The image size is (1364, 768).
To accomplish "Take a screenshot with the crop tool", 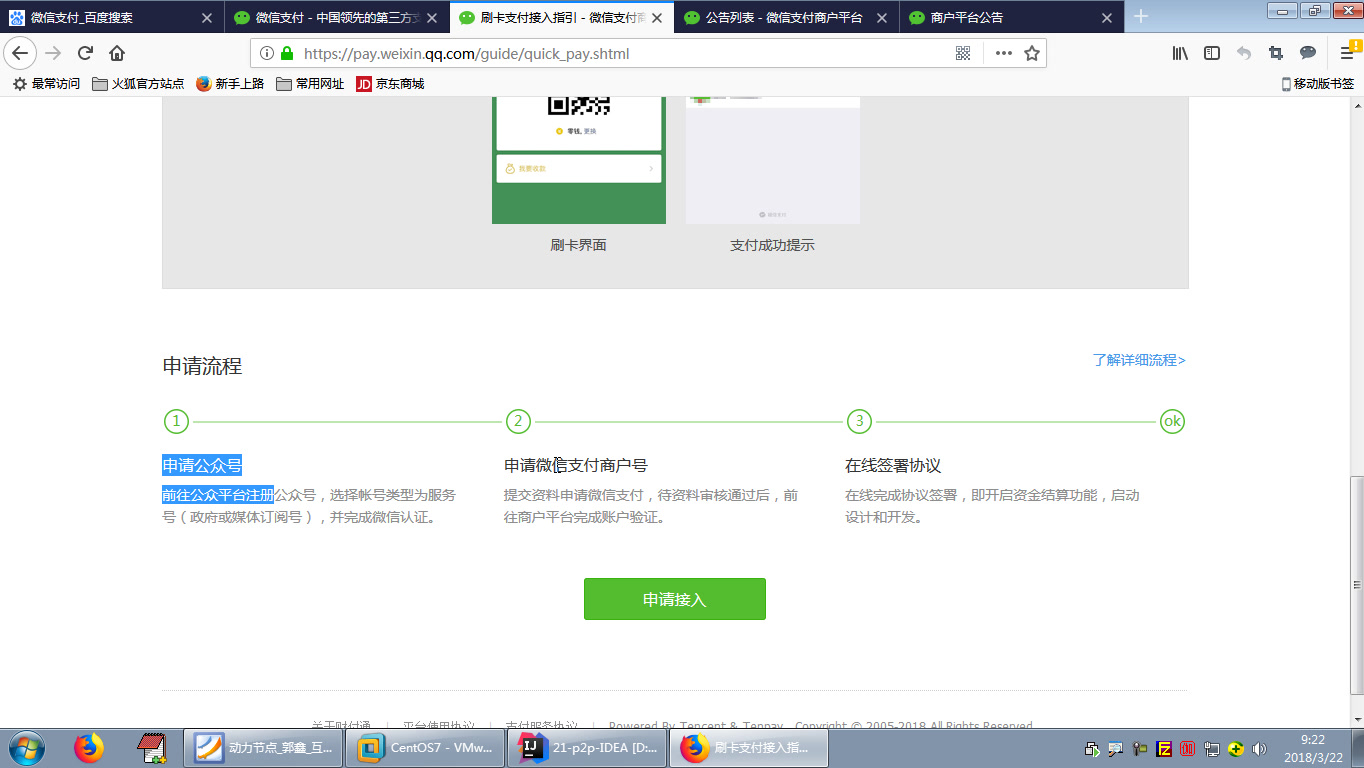I will (x=1276, y=53).
